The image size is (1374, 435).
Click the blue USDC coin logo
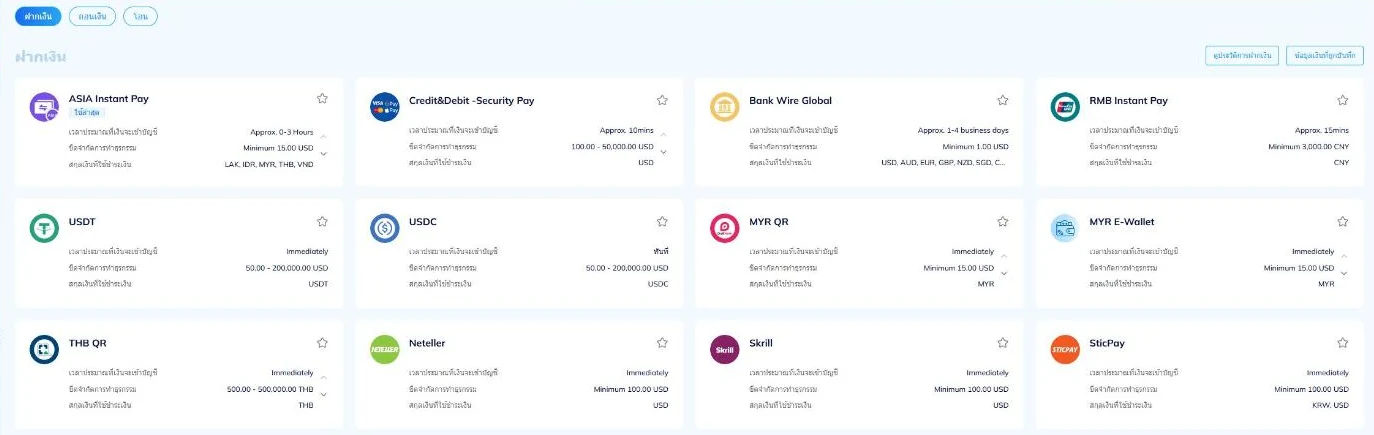(384, 228)
